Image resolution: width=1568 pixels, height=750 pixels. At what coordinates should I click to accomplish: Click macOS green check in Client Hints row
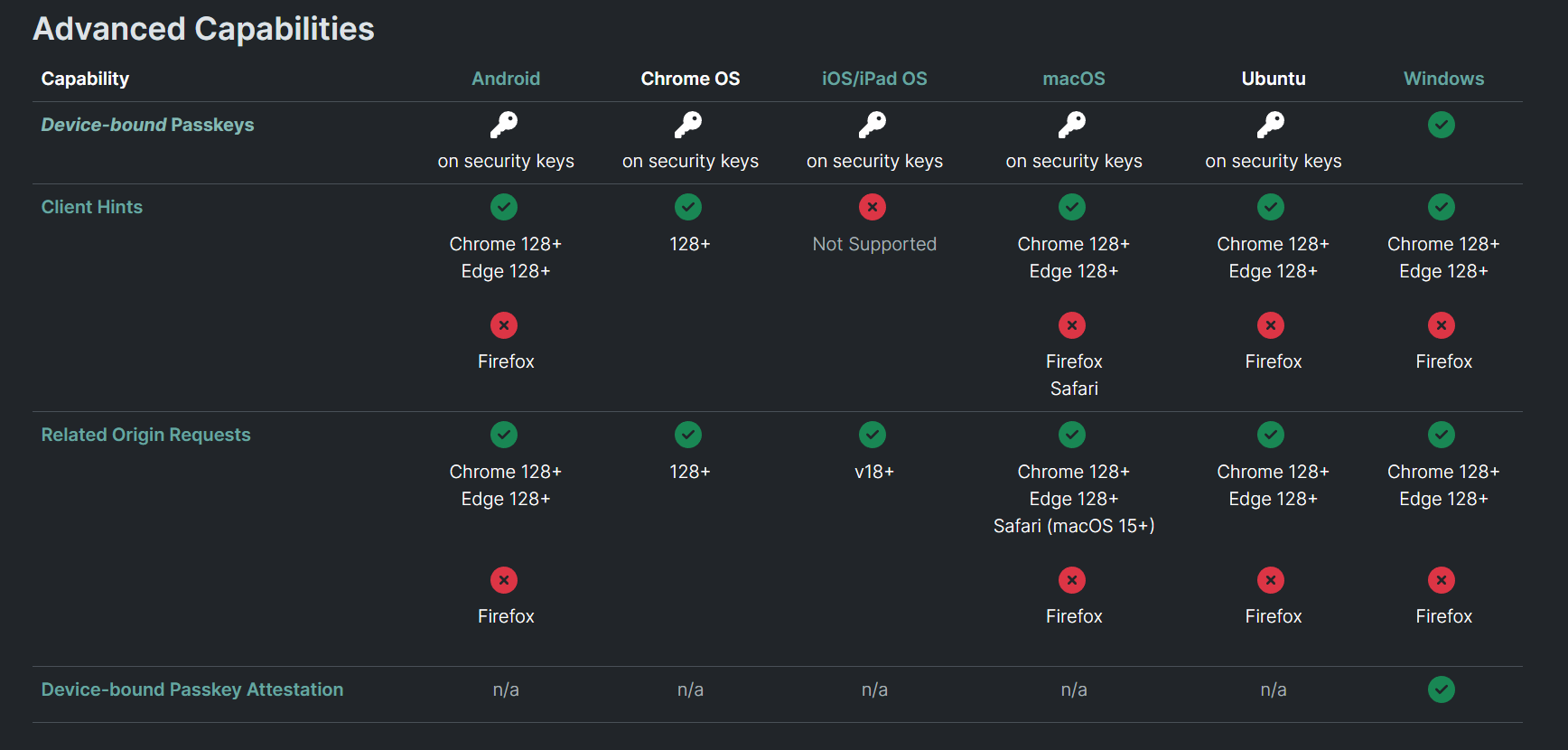point(1072,207)
